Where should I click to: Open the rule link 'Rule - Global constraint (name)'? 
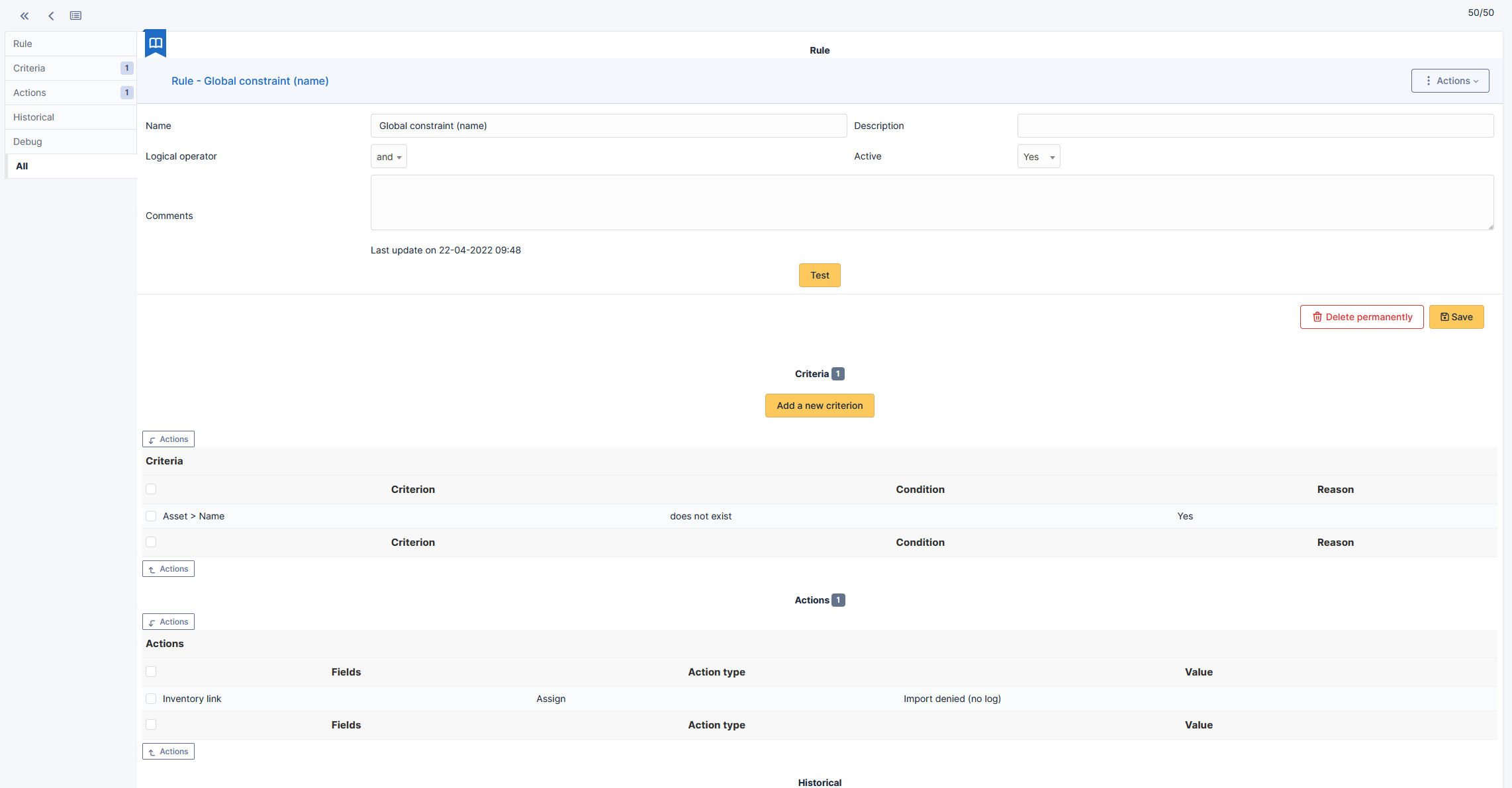click(250, 81)
